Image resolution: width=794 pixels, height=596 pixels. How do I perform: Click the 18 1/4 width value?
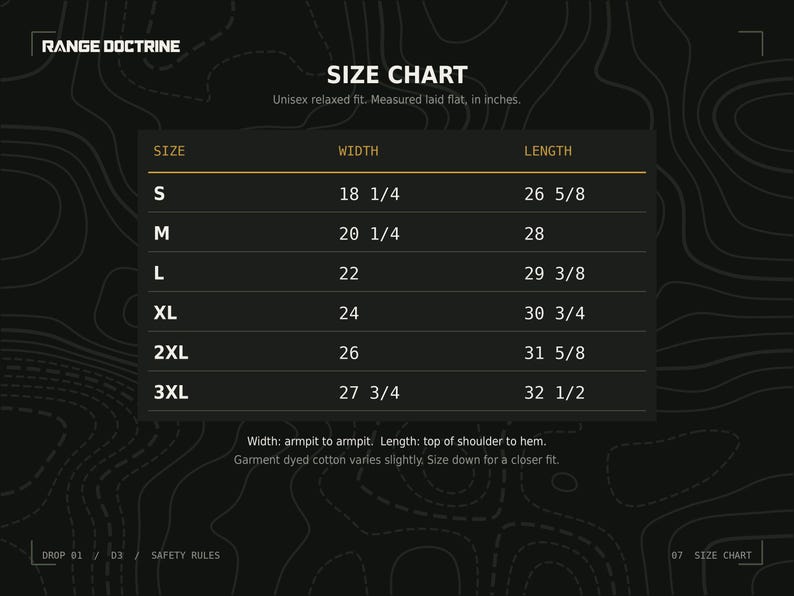(x=369, y=194)
